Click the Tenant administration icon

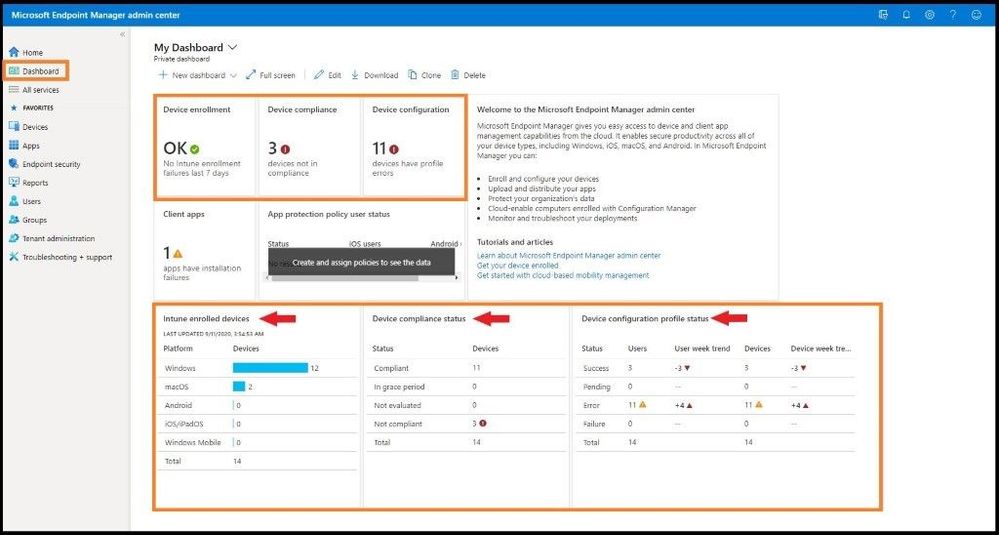point(14,238)
